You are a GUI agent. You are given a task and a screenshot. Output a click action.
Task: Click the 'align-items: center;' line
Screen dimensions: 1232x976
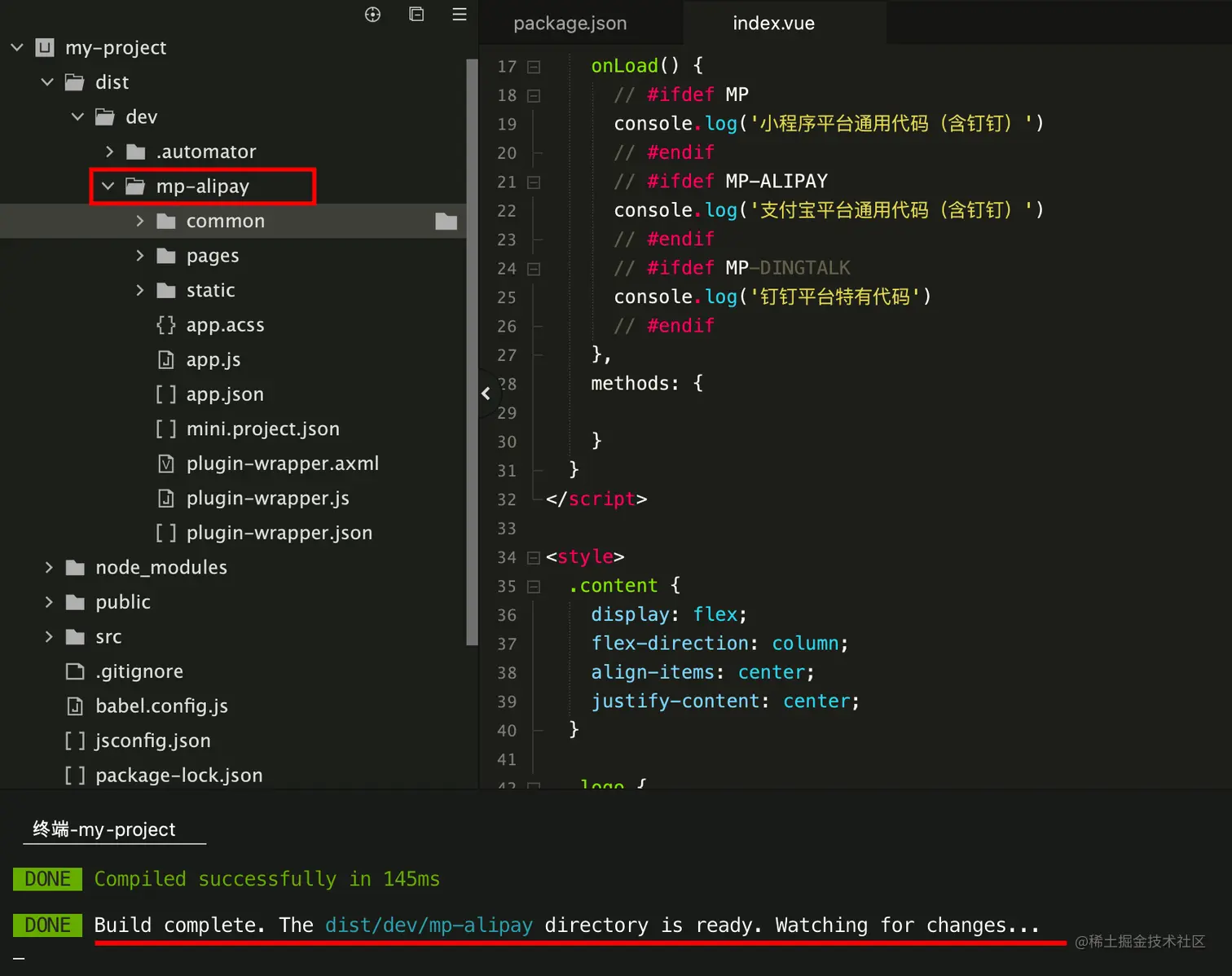[702, 672]
